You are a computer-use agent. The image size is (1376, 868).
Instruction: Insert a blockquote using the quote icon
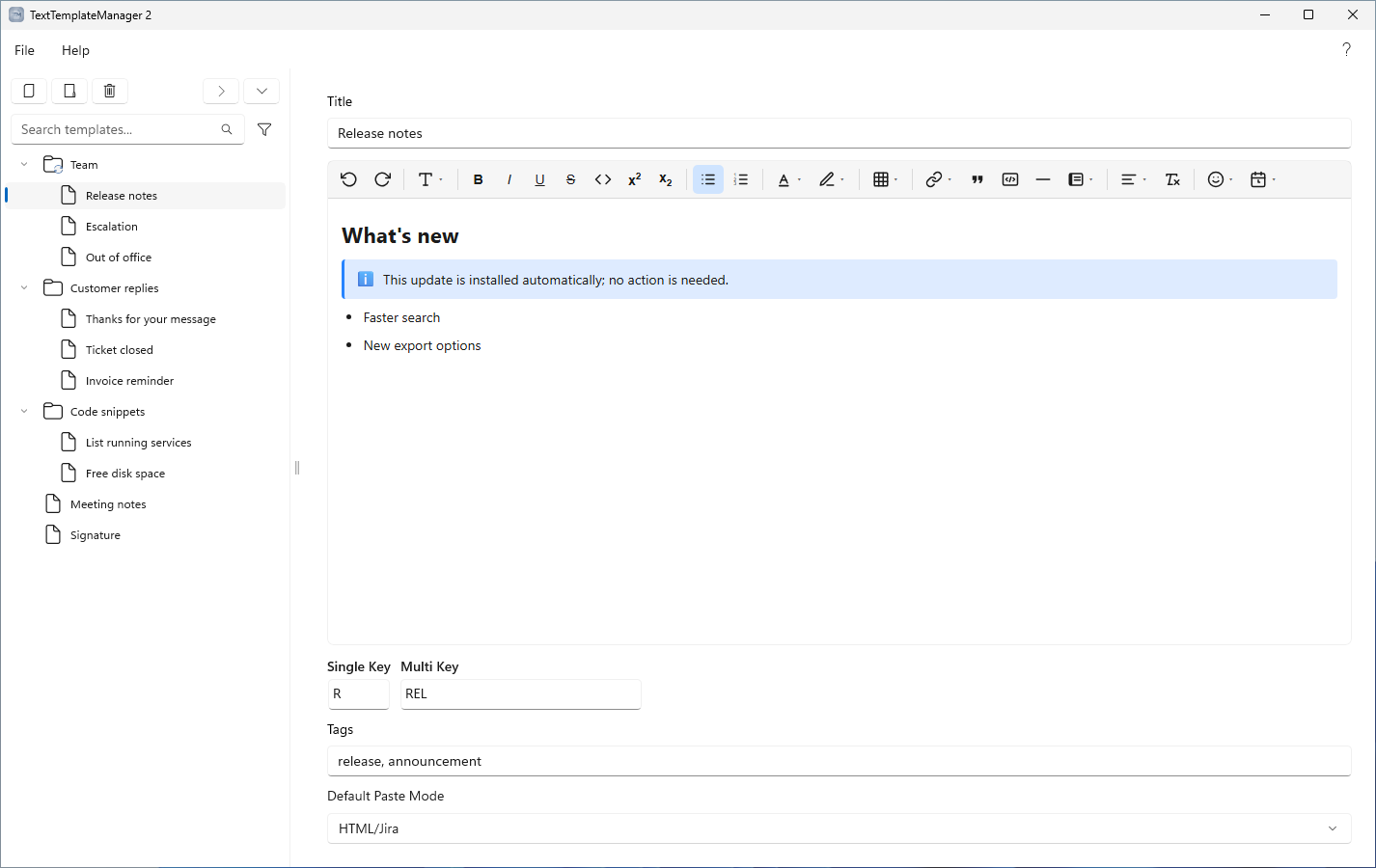point(977,179)
